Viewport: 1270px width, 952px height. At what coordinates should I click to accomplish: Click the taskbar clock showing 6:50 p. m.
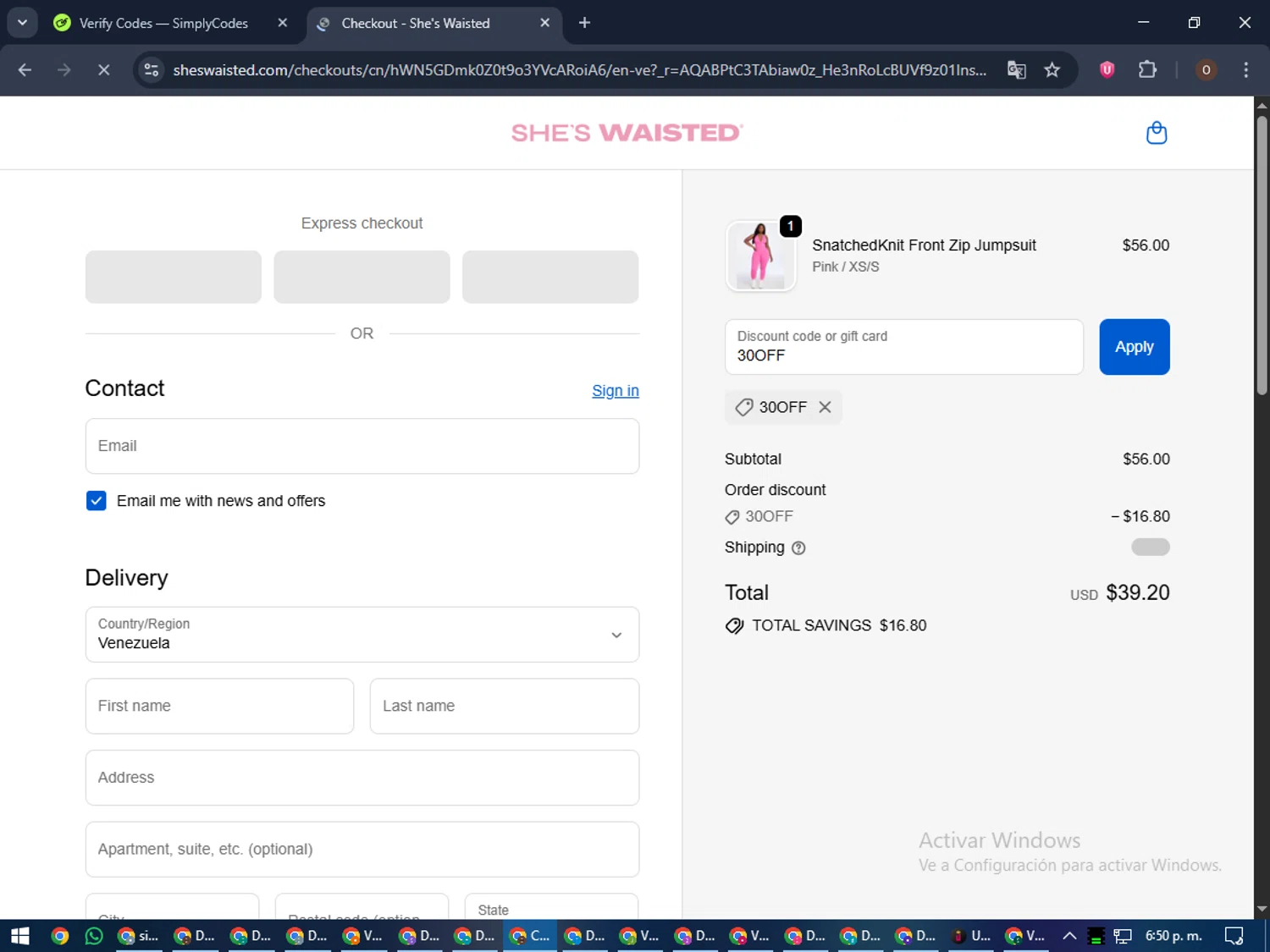pos(1173,936)
